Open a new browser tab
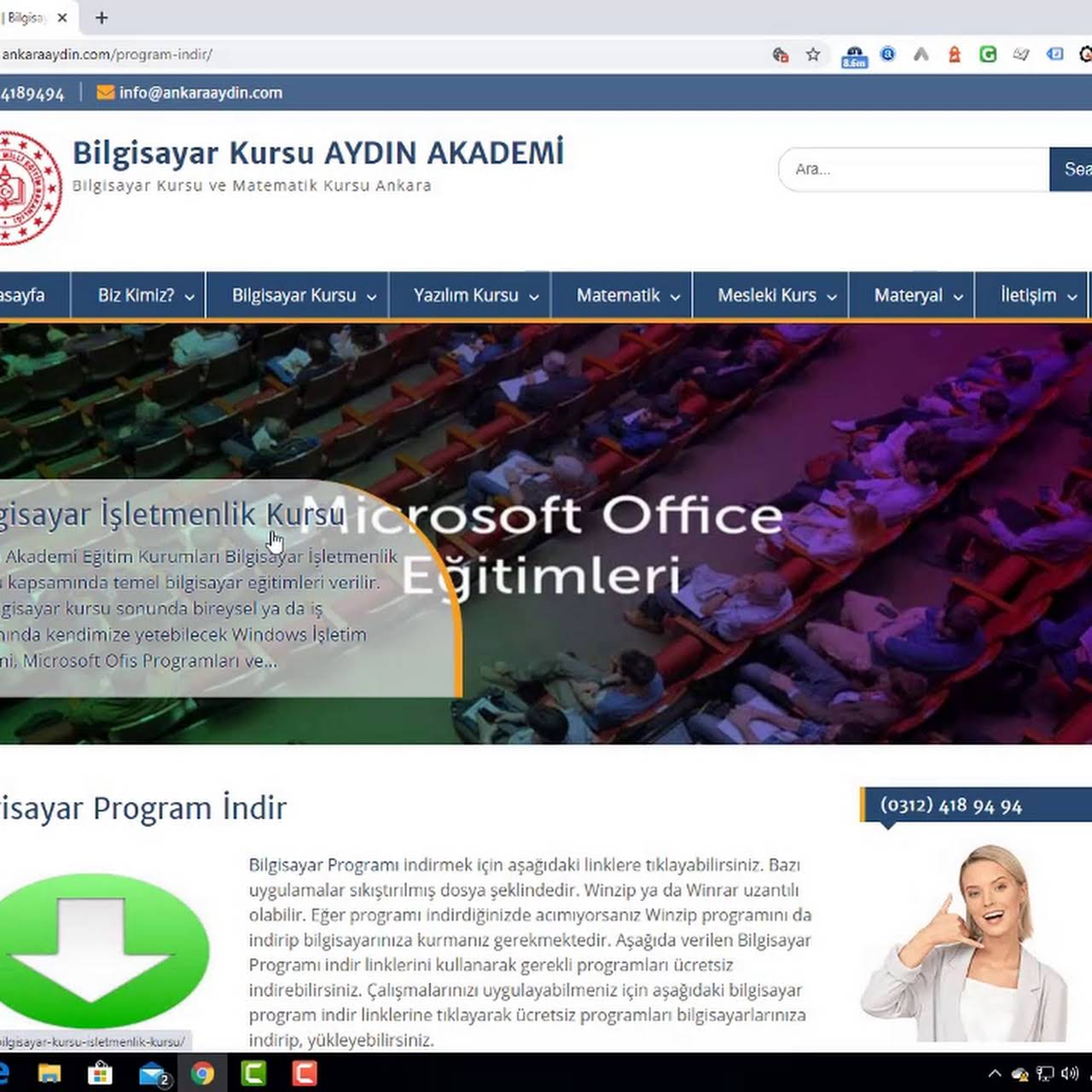This screenshot has height=1092, width=1092. 102,17
